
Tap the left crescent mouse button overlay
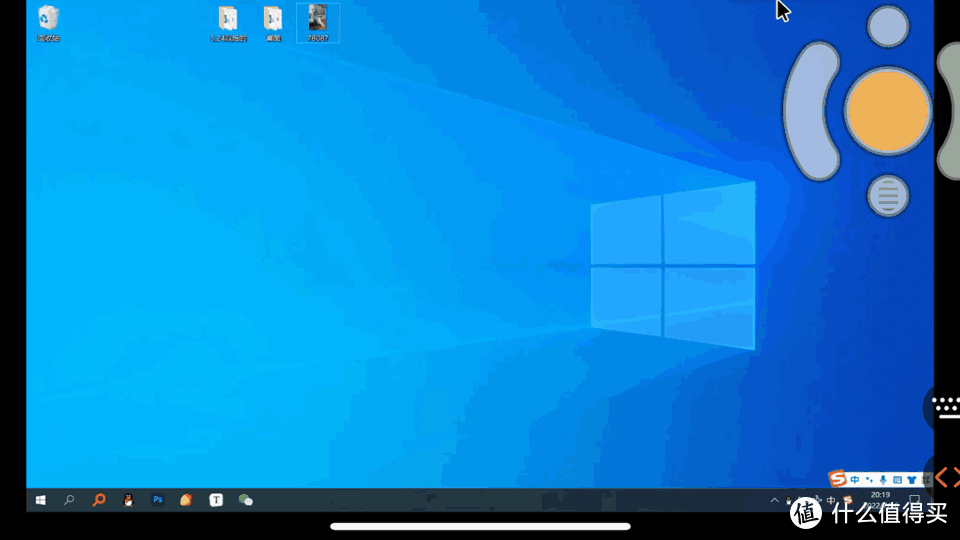812,111
